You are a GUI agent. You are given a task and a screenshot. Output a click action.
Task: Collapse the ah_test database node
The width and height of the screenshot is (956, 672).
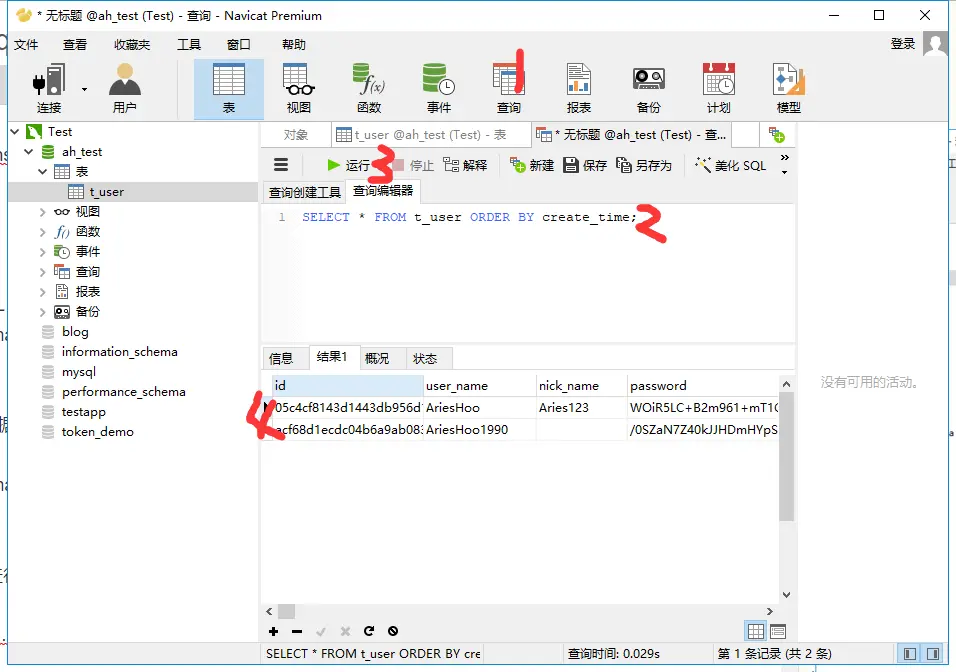coord(29,151)
